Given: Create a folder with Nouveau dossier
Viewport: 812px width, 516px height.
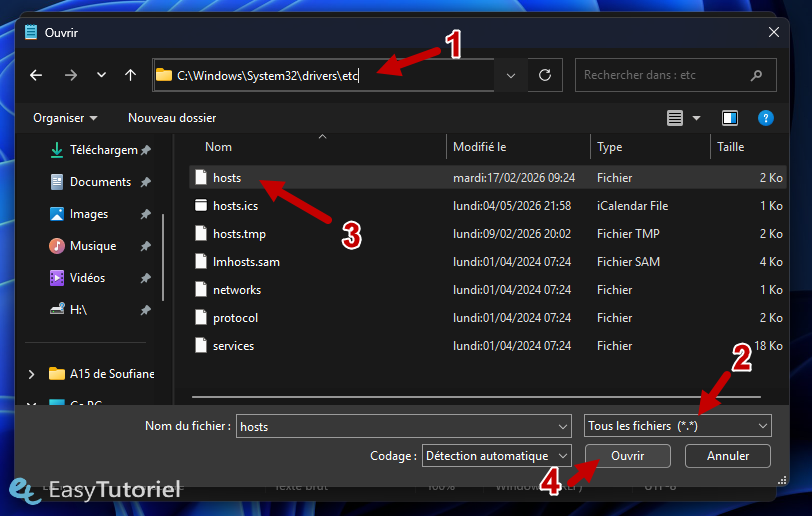Looking at the screenshot, I should click(172, 118).
